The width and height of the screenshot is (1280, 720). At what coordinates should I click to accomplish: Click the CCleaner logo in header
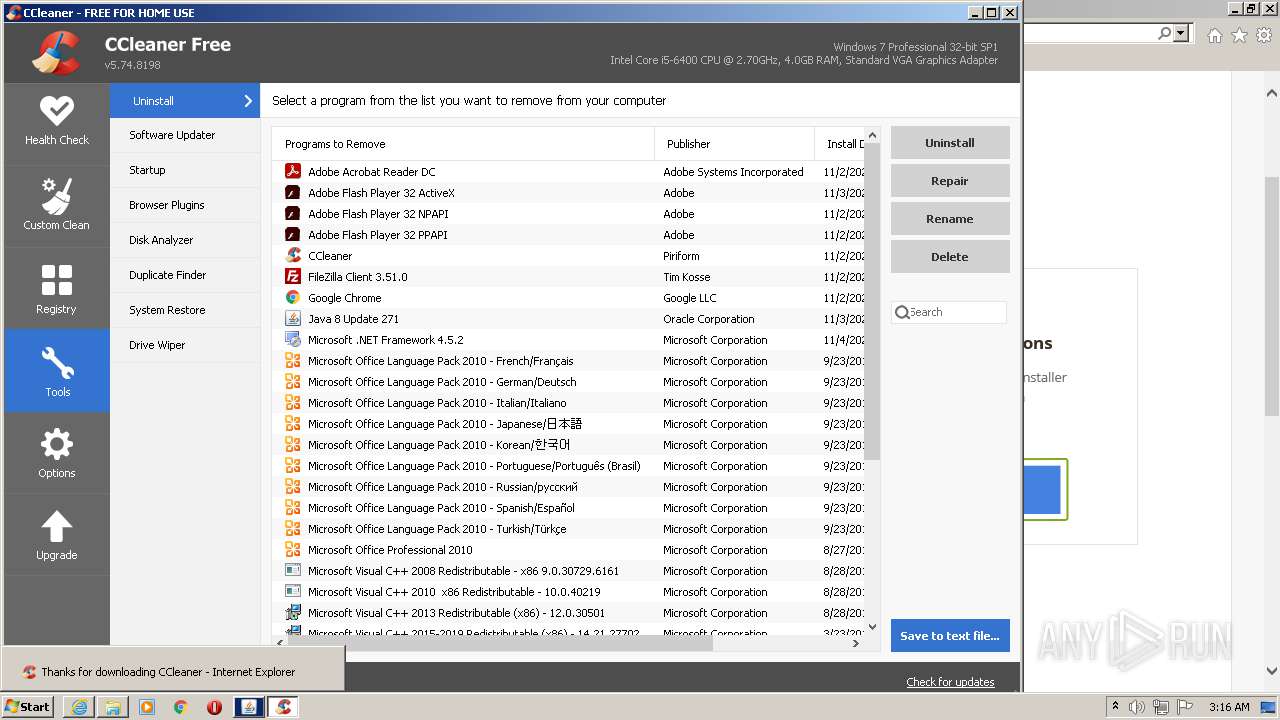pyautogui.click(x=56, y=53)
